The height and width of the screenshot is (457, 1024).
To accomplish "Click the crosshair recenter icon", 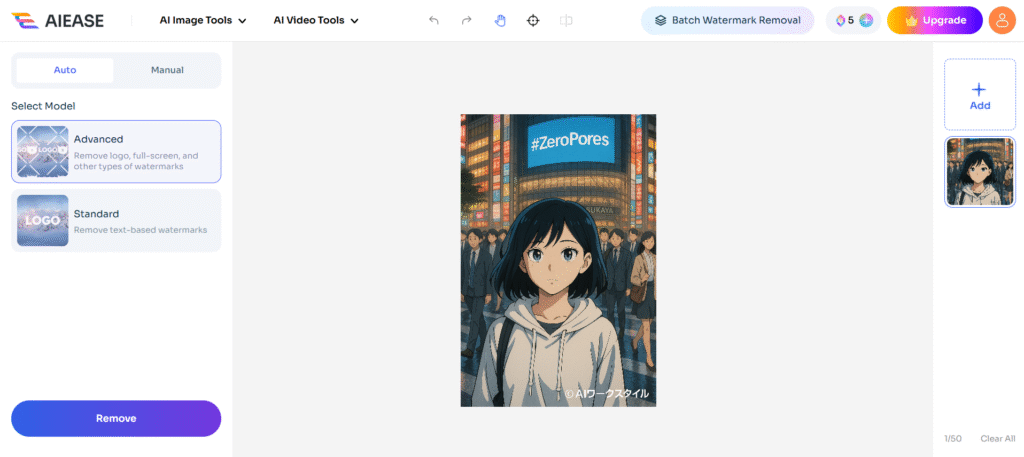I will point(533,20).
